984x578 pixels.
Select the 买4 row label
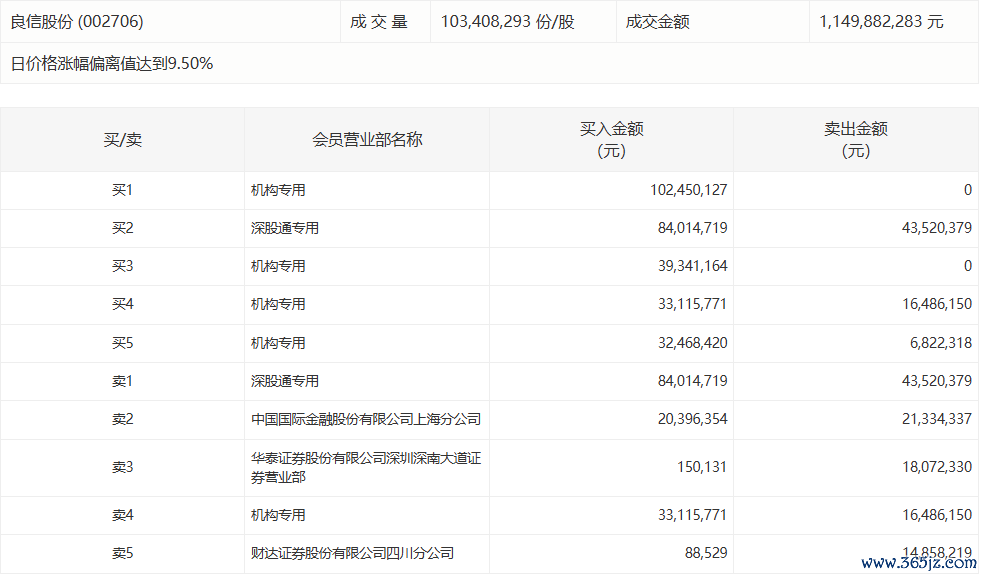click(x=122, y=304)
